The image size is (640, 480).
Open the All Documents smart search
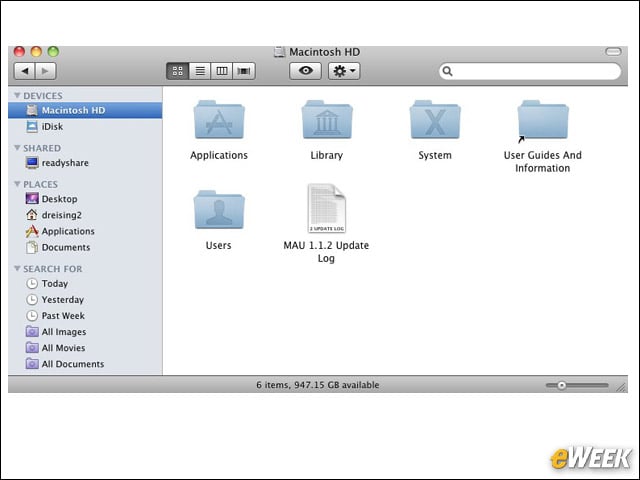coord(85,364)
